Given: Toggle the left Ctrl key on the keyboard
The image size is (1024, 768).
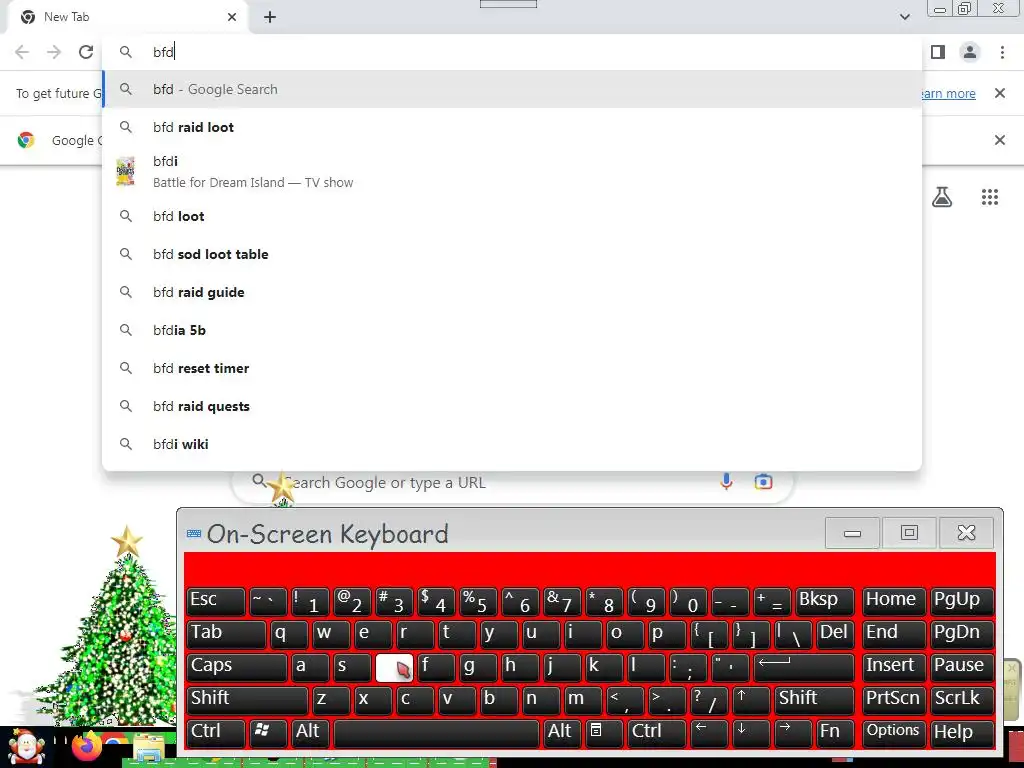Looking at the screenshot, I should 216,732.
